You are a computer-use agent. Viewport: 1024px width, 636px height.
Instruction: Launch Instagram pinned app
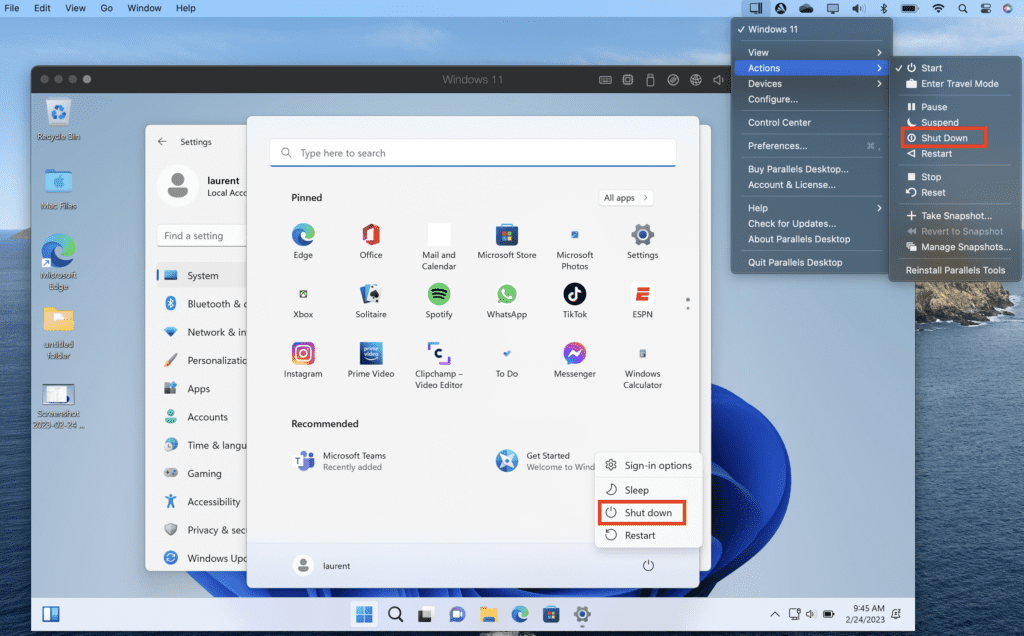coord(303,360)
